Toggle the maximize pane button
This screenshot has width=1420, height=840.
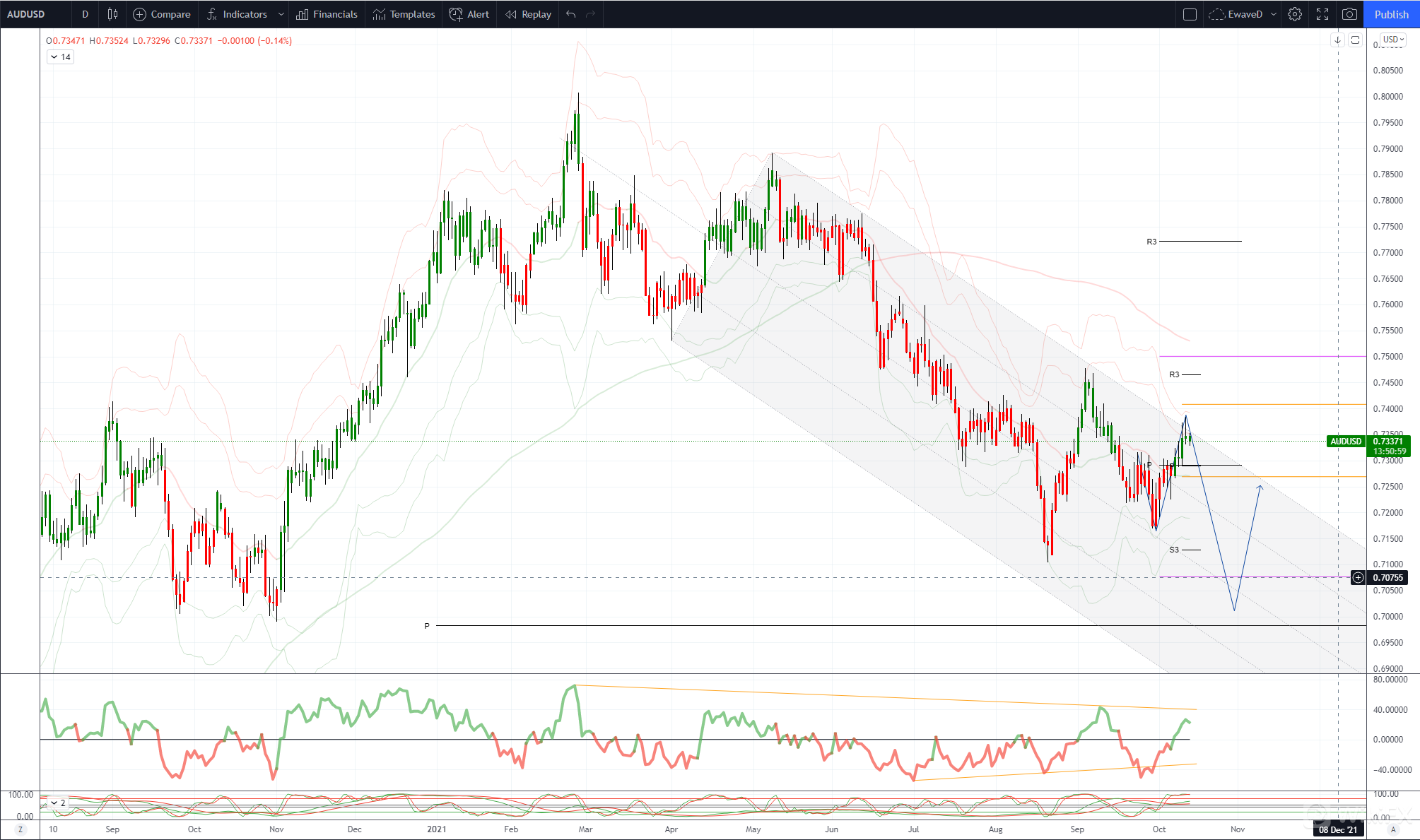tap(1355, 40)
